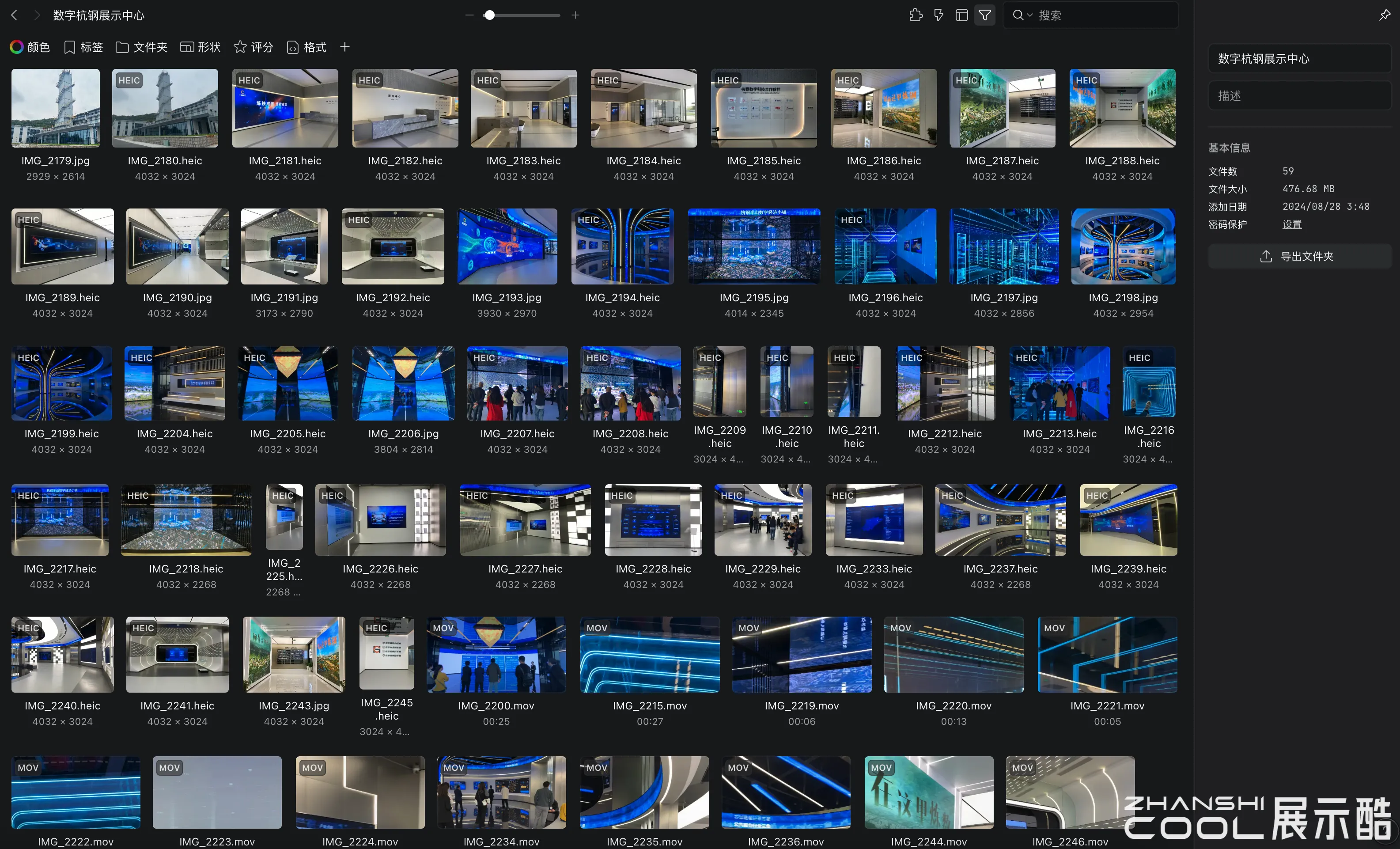
Task: Select thumbnail IMG_2199.heic
Action: 61,383
